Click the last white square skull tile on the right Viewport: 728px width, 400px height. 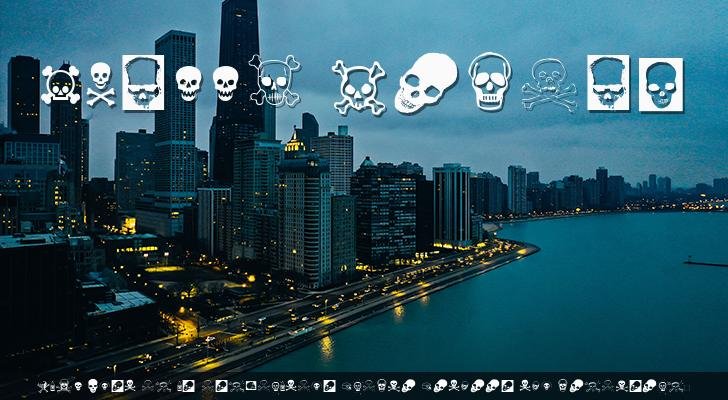click(x=660, y=84)
